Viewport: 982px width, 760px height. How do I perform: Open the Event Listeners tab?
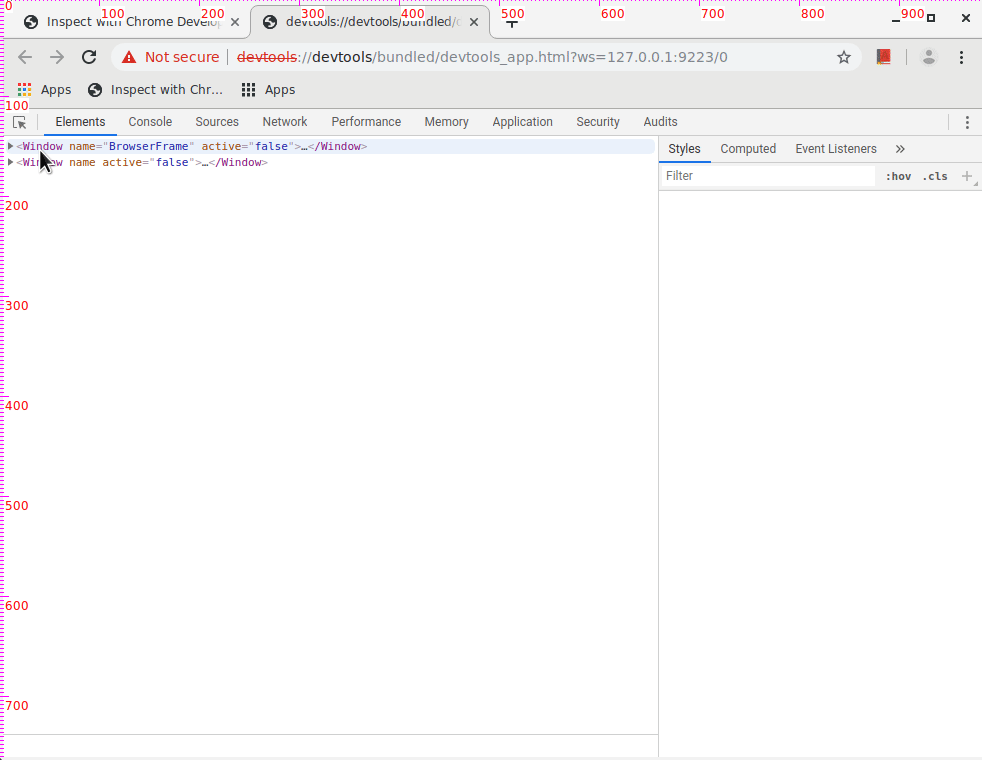click(835, 149)
